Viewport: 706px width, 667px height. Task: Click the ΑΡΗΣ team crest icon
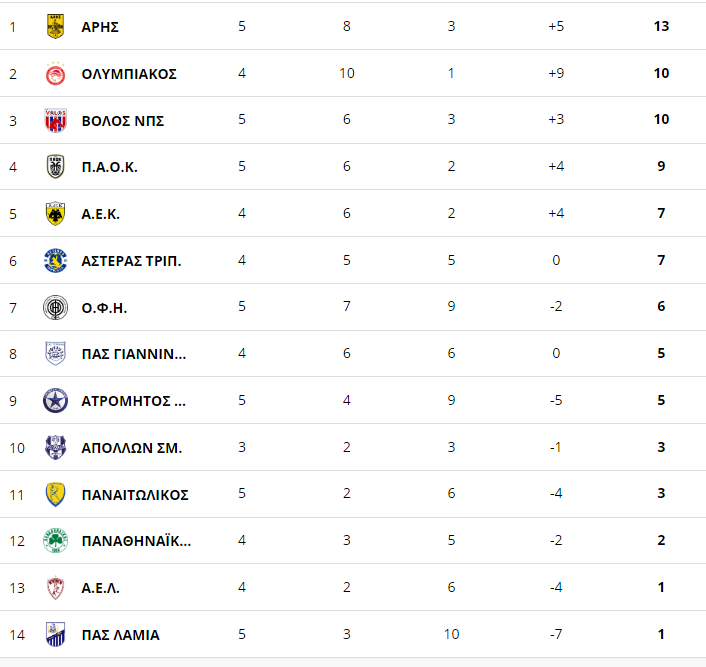(55, 26)
